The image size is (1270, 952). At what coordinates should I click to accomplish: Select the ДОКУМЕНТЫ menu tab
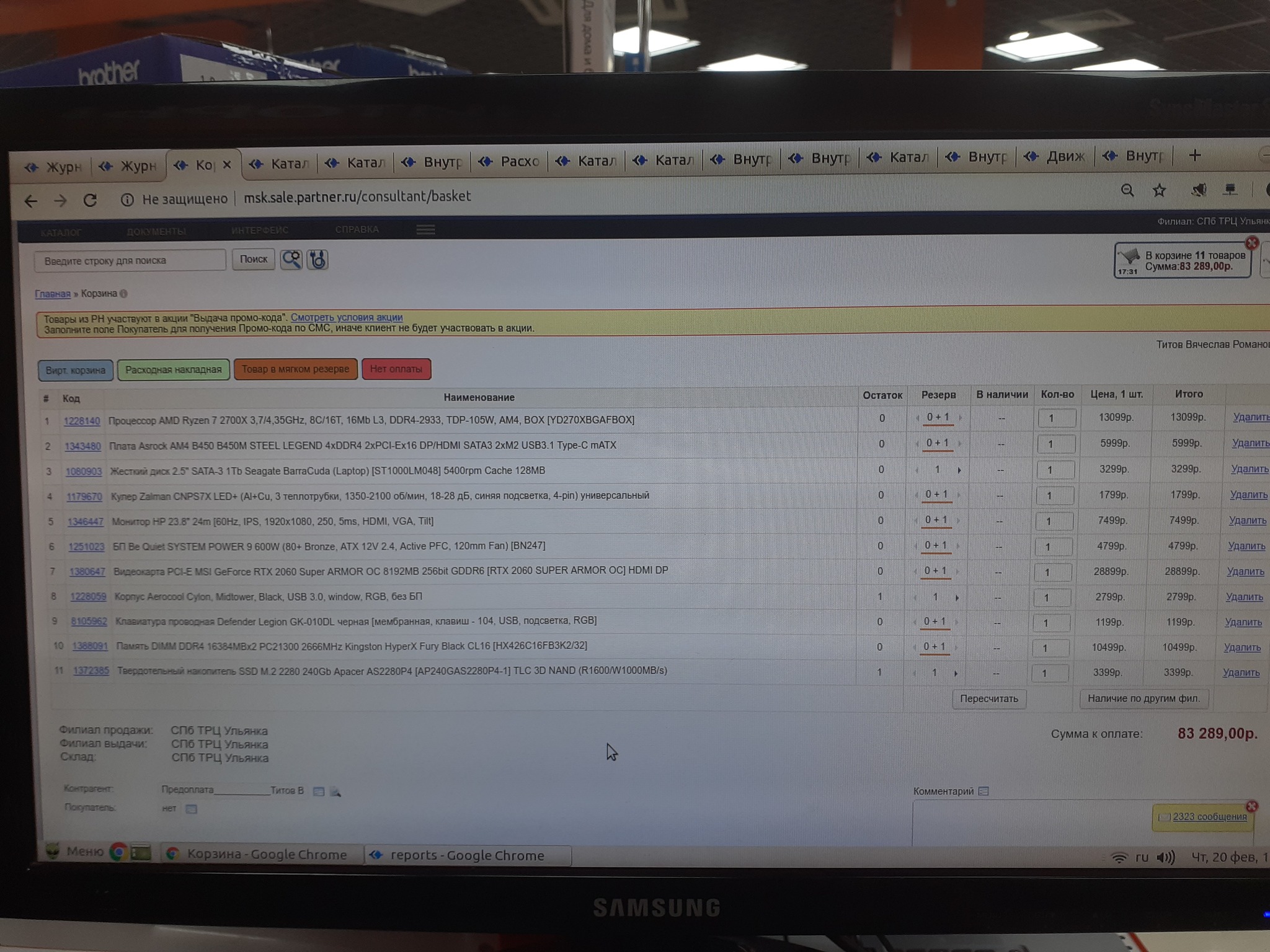156,232
